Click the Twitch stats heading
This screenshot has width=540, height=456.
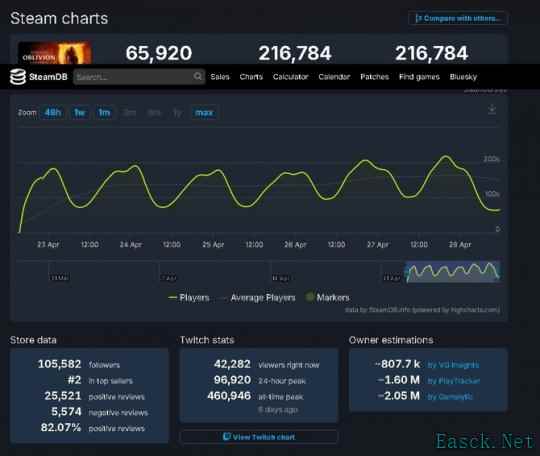(x=207, y=340)
